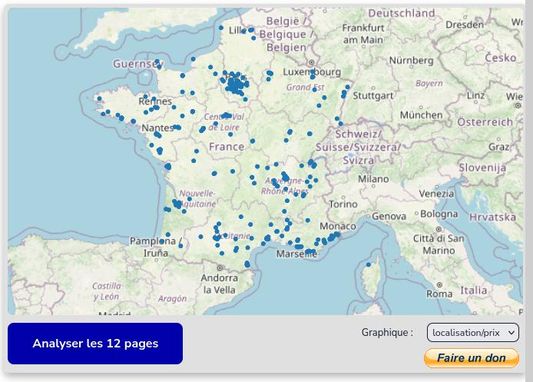Select the westernmost Brittany data point
The image size is (533, 382).
99,99
